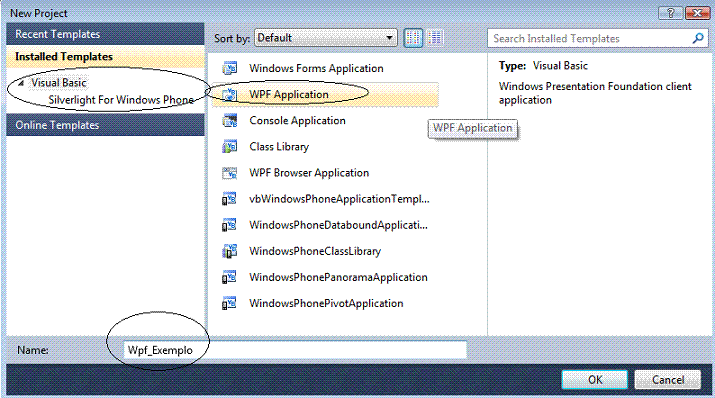Click the WindowsPhoneDataboundApplicati... icon
This screenshot has width=715, height=398.
coord(229,225)
